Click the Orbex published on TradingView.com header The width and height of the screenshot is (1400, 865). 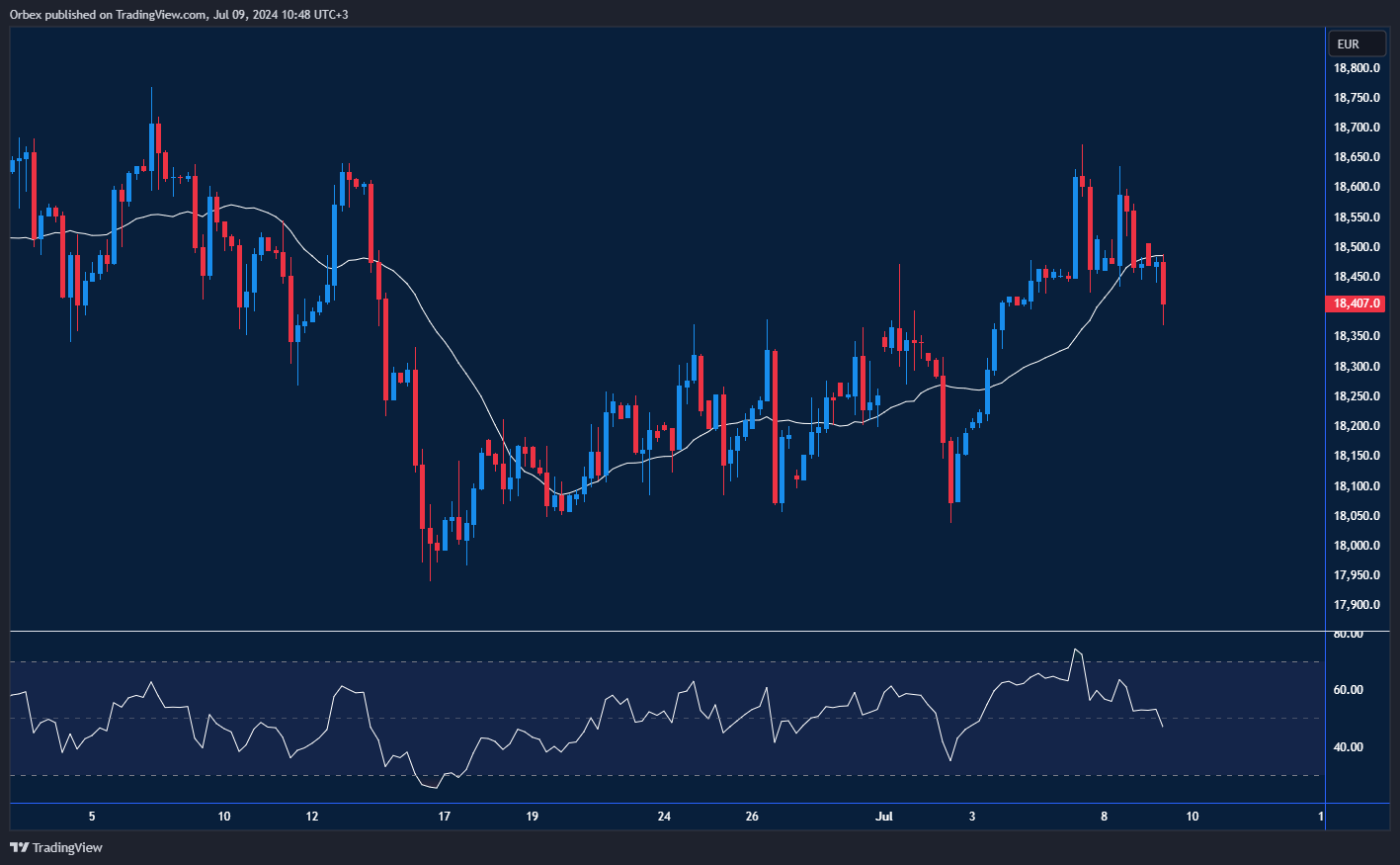[x=179, y=14]
